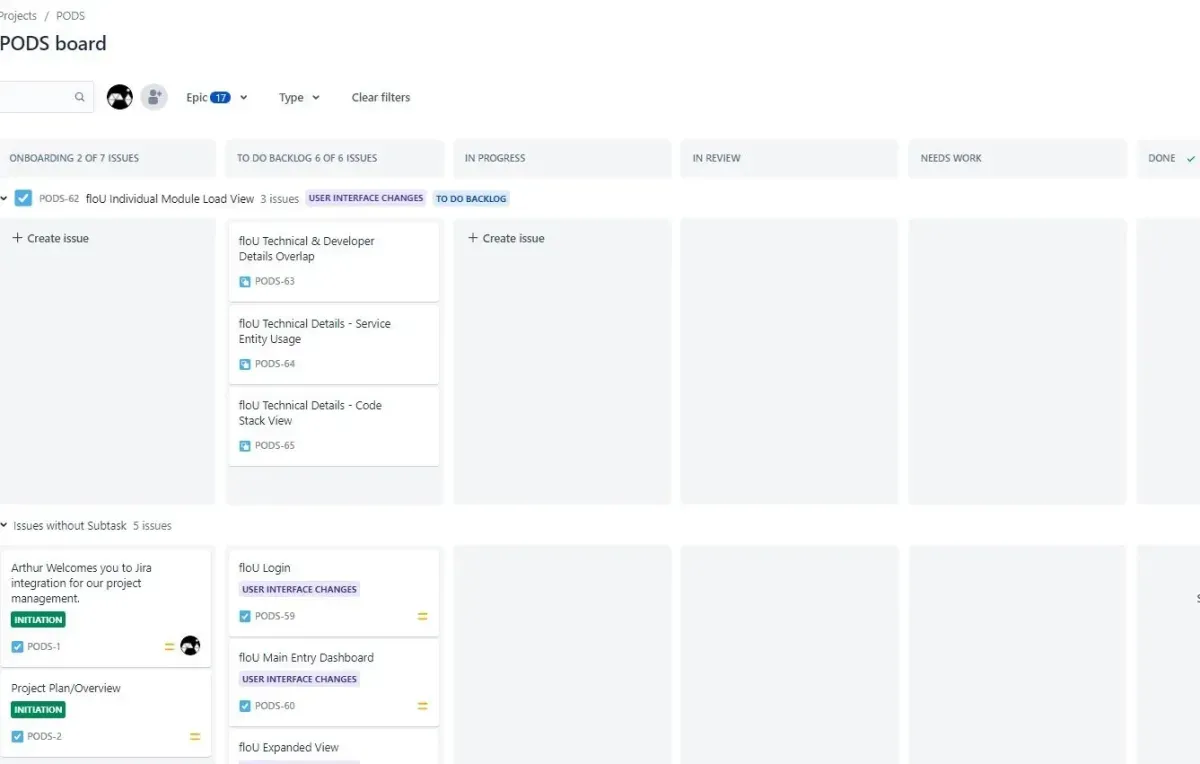Click assignee avatar on PODS-1 card
The width and height of the screenshot is (1200, 764).
click(x=190, y=646)
